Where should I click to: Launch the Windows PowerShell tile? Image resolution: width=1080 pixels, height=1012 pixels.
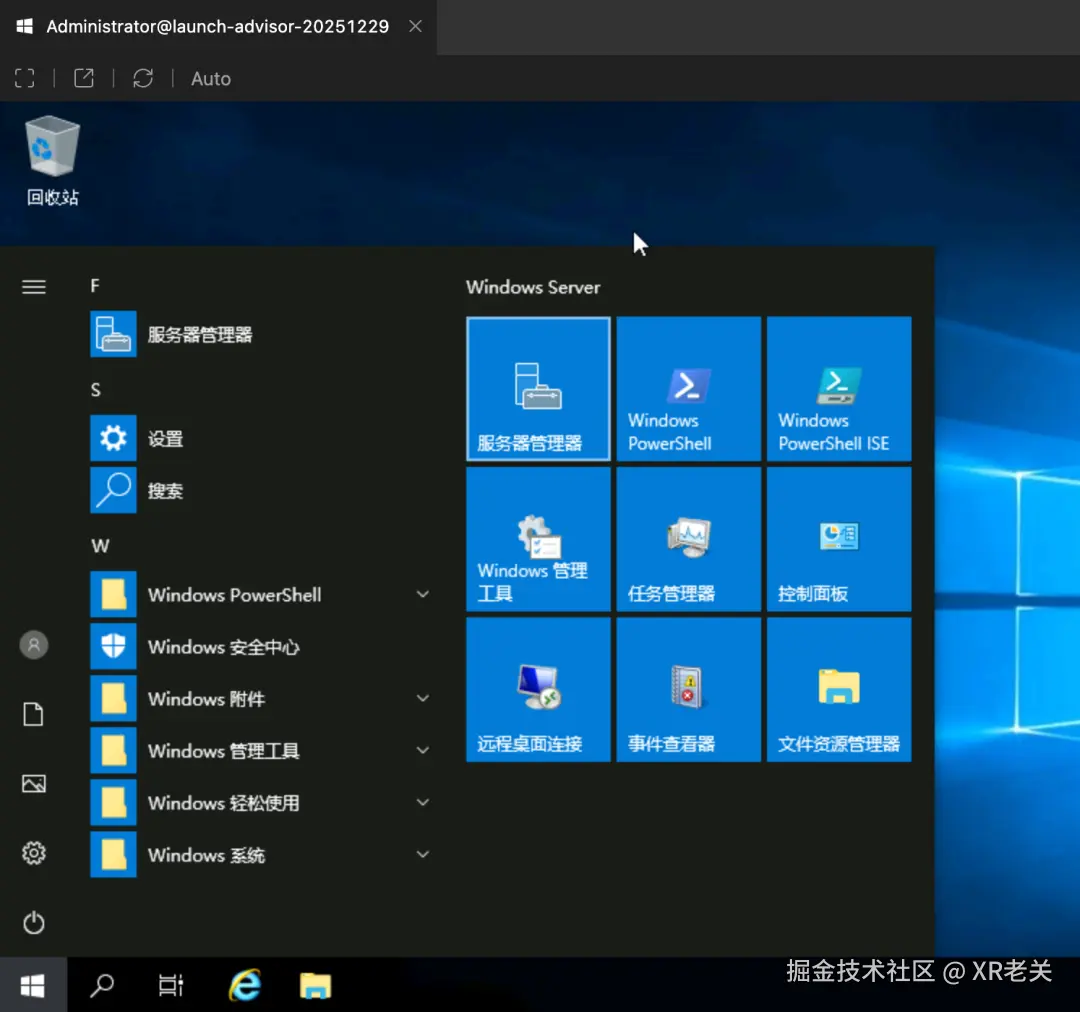tap(688, 389)
